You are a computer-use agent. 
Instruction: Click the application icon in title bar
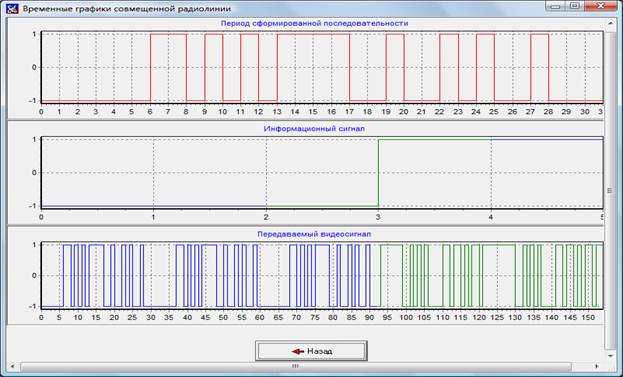(x=13, y=8)
